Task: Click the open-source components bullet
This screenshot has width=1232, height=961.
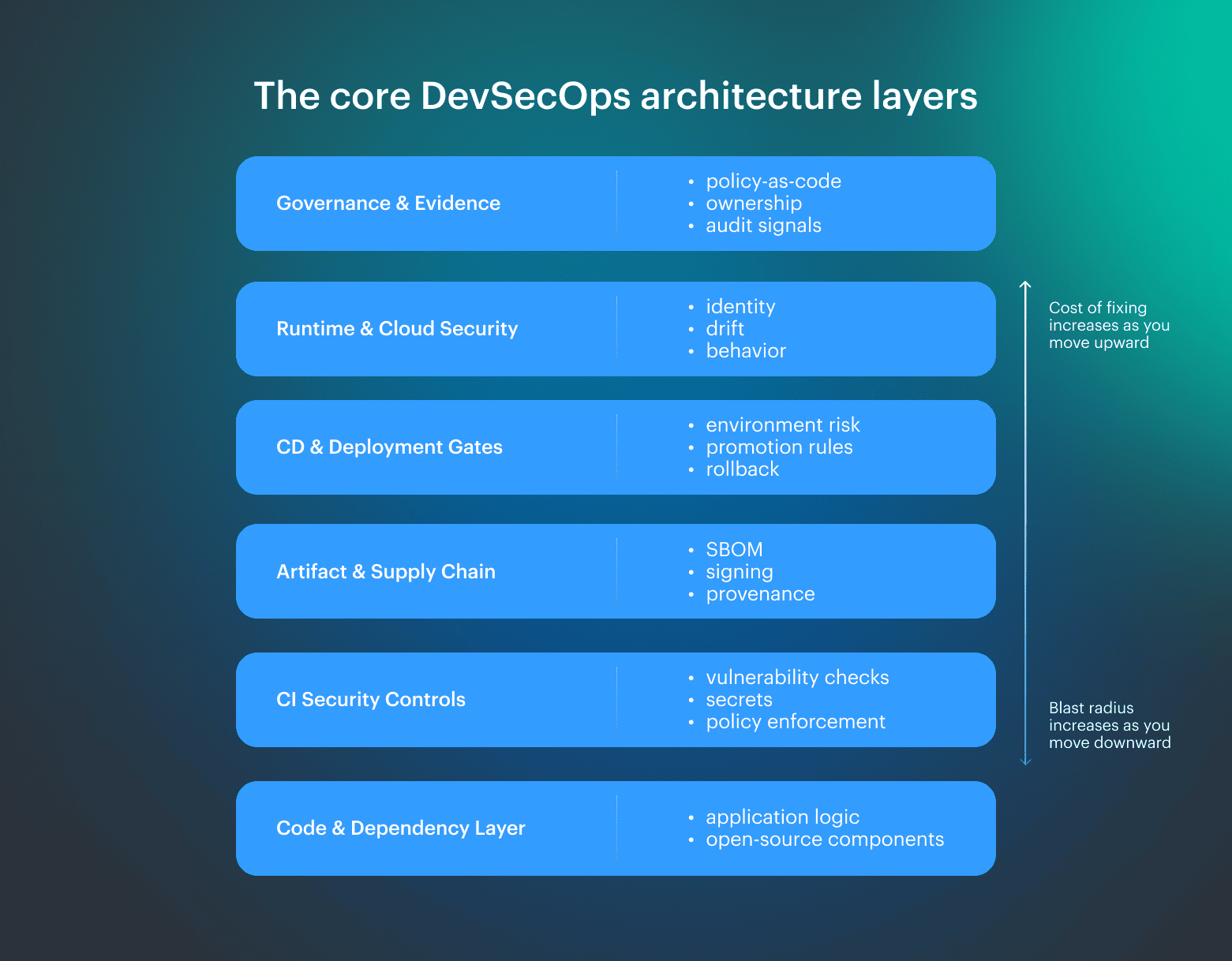Action: coord(825,839)
